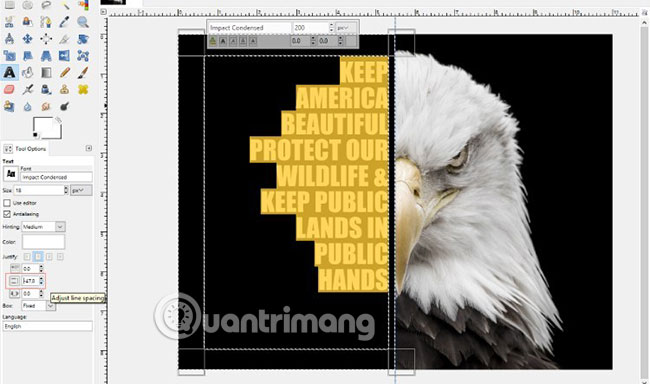Select the Scissors Select tool
Screen dimensions: 650x384
point(9,22)
